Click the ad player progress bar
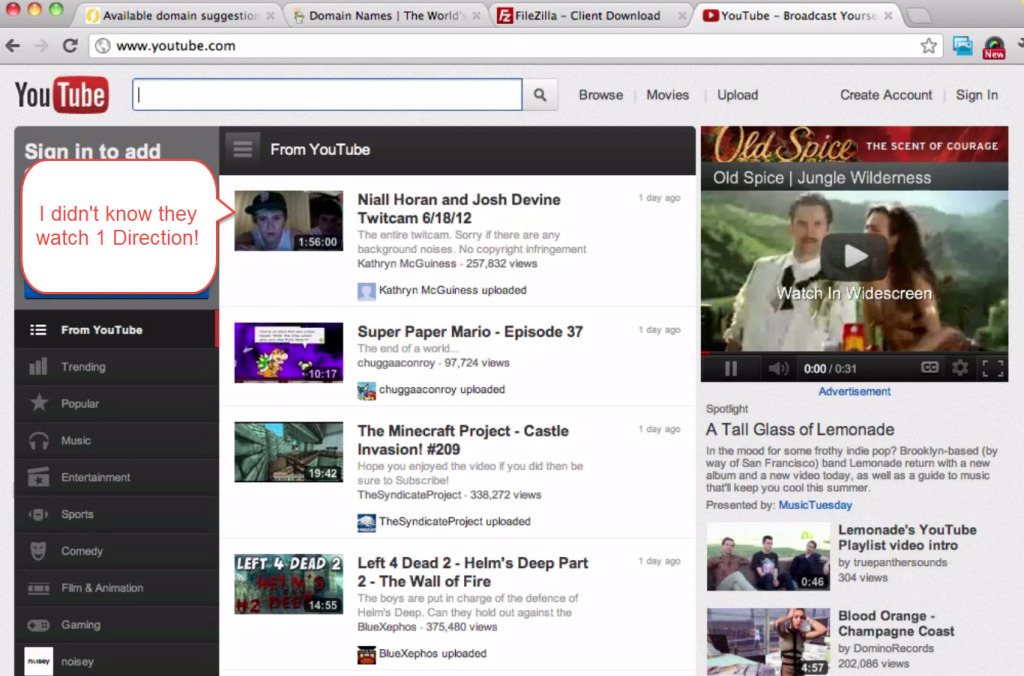Viewport: 1024px width, 676px height. 854,353
